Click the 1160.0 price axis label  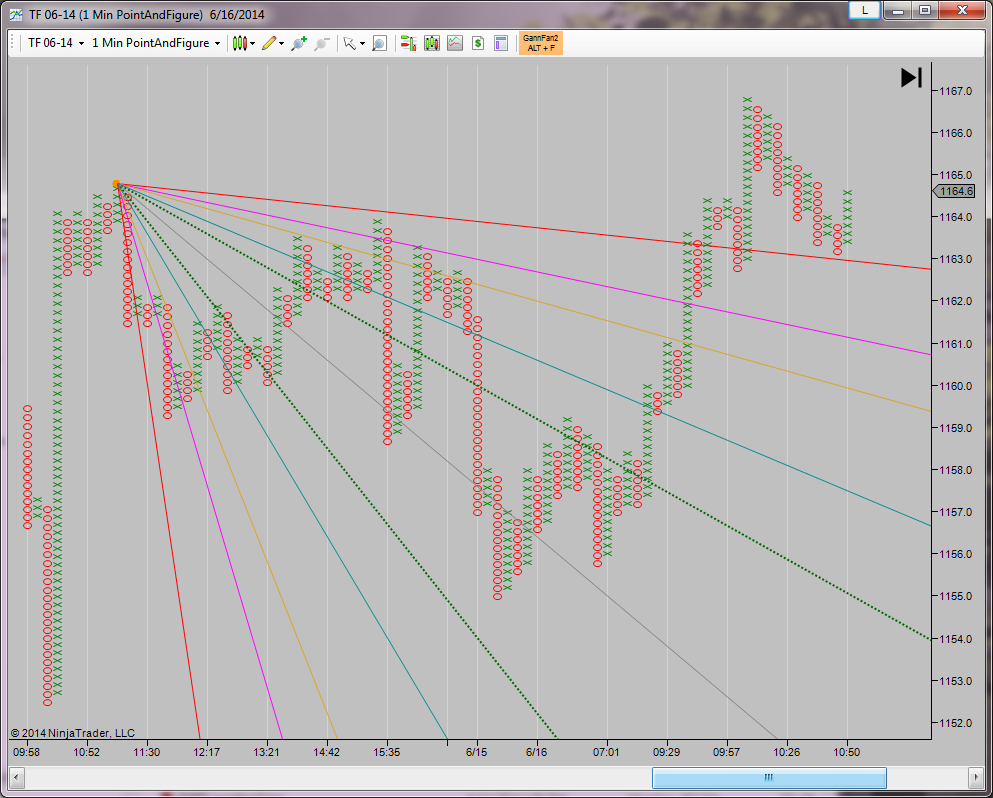(x=956, y=386)
